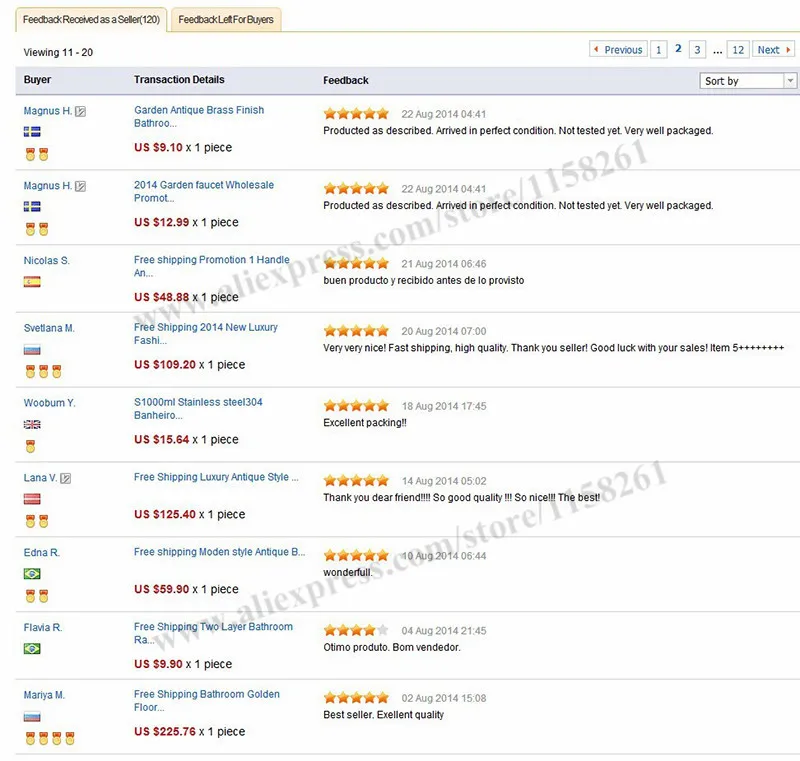Open buyer profile Edna R.

pos(42,553)
